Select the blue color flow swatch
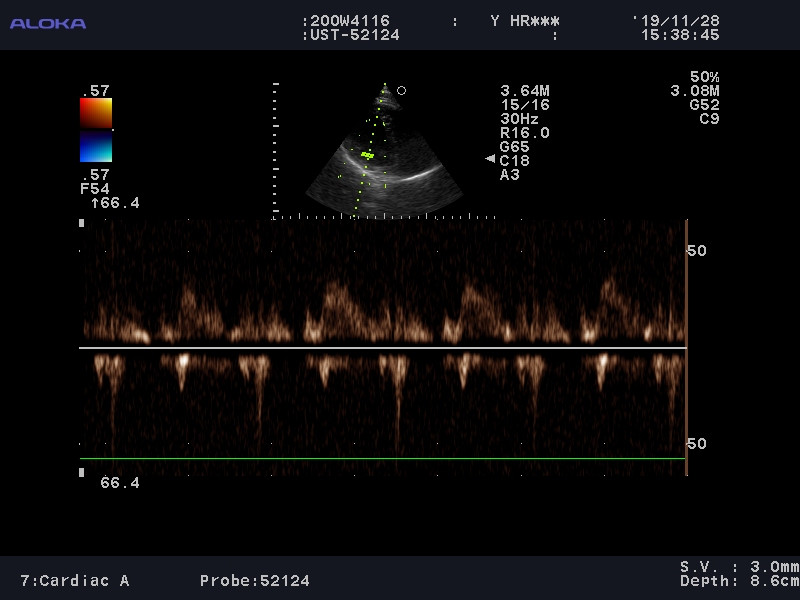The image size is (800, 600). [x=96, y=149]
